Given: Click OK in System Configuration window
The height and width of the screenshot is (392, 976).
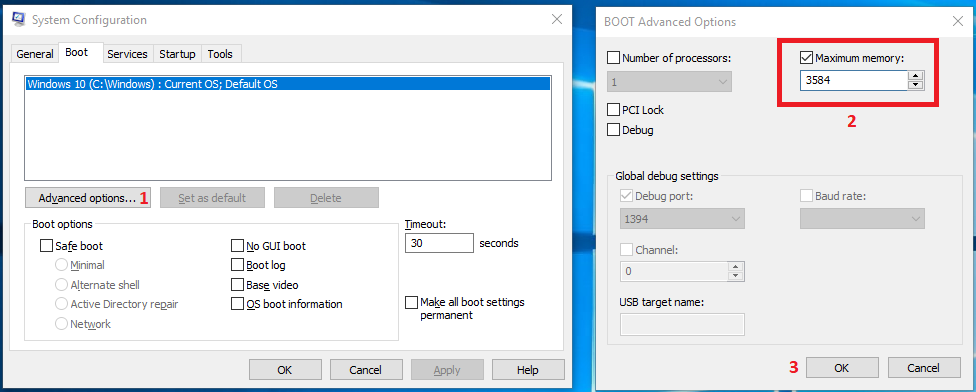Looking at the screenshot, I should 284,370.
